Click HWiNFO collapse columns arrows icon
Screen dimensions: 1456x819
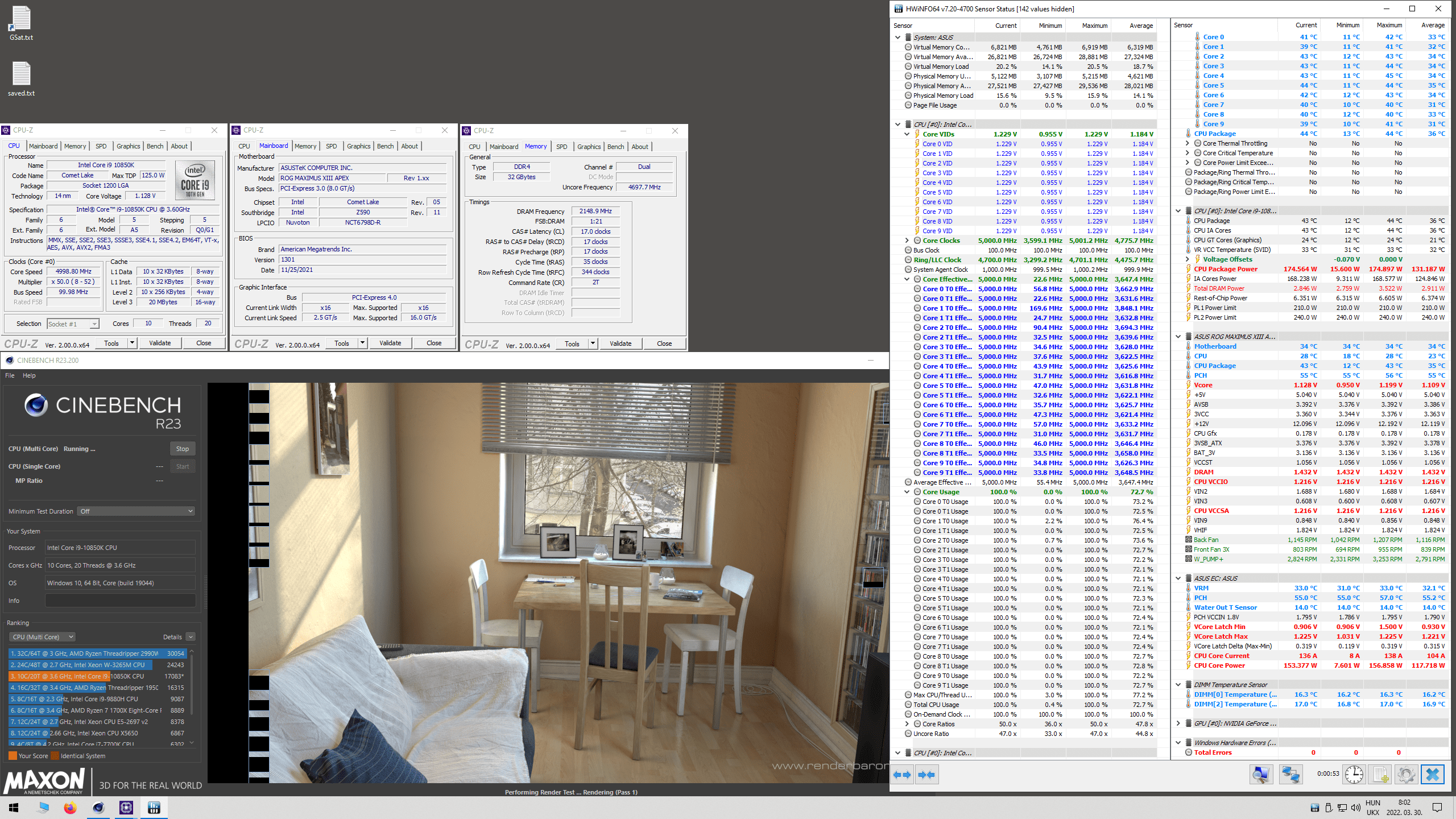(927, 775)
